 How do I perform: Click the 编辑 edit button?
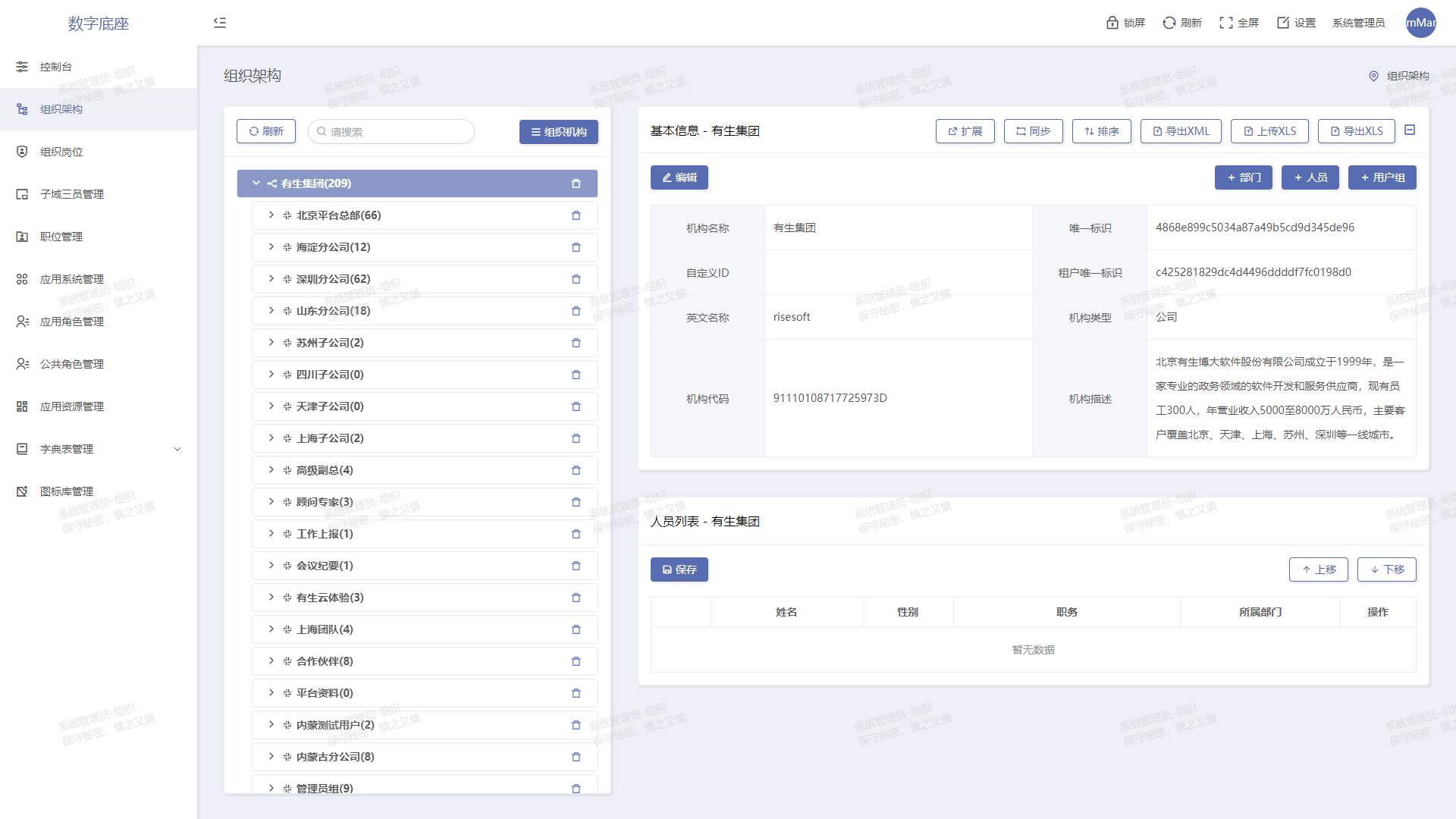pyautogui.click(x=679, y=177)
